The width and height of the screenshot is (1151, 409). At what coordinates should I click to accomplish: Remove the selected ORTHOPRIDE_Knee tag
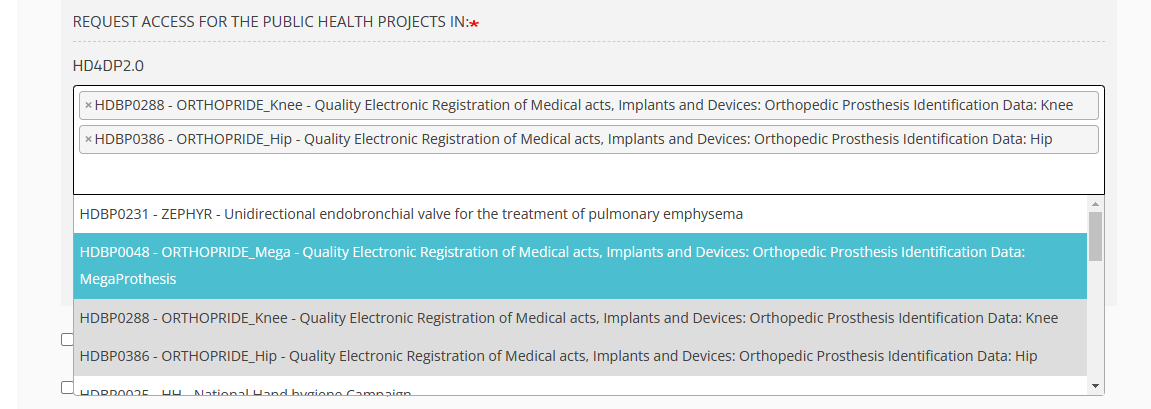point(88,106)
